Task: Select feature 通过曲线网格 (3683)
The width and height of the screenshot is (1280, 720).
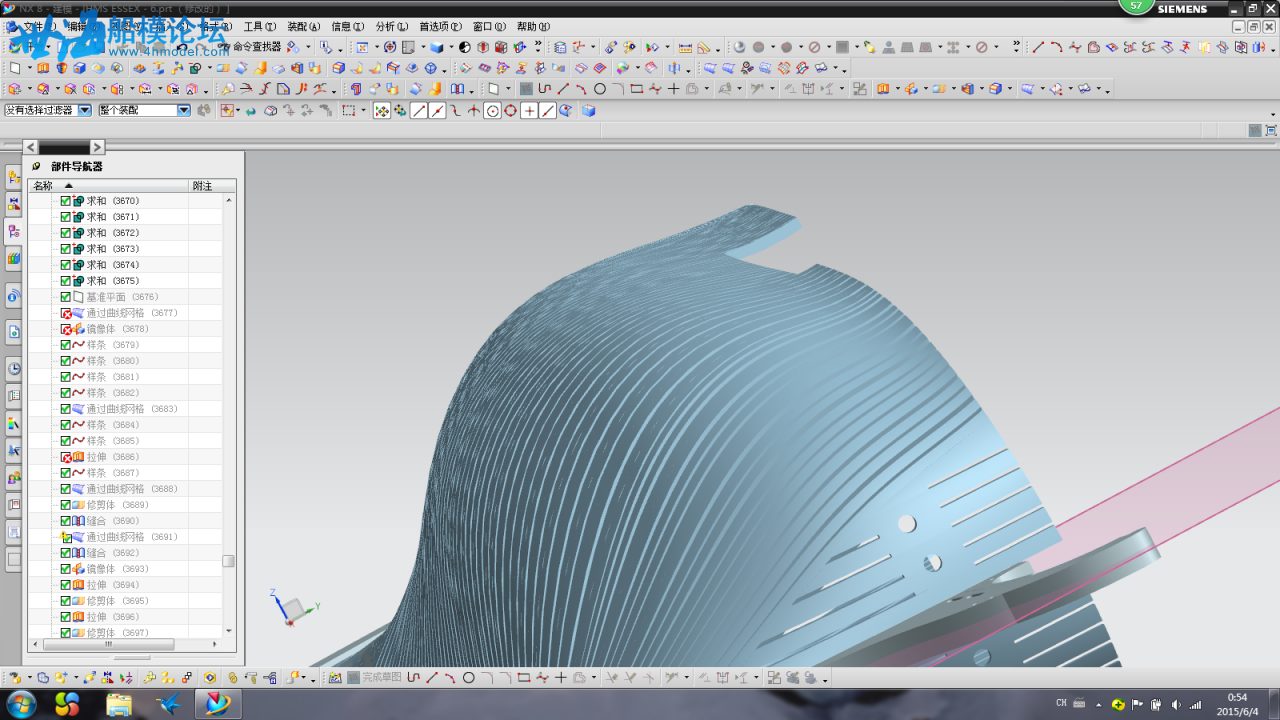Action: coord(132,409)
